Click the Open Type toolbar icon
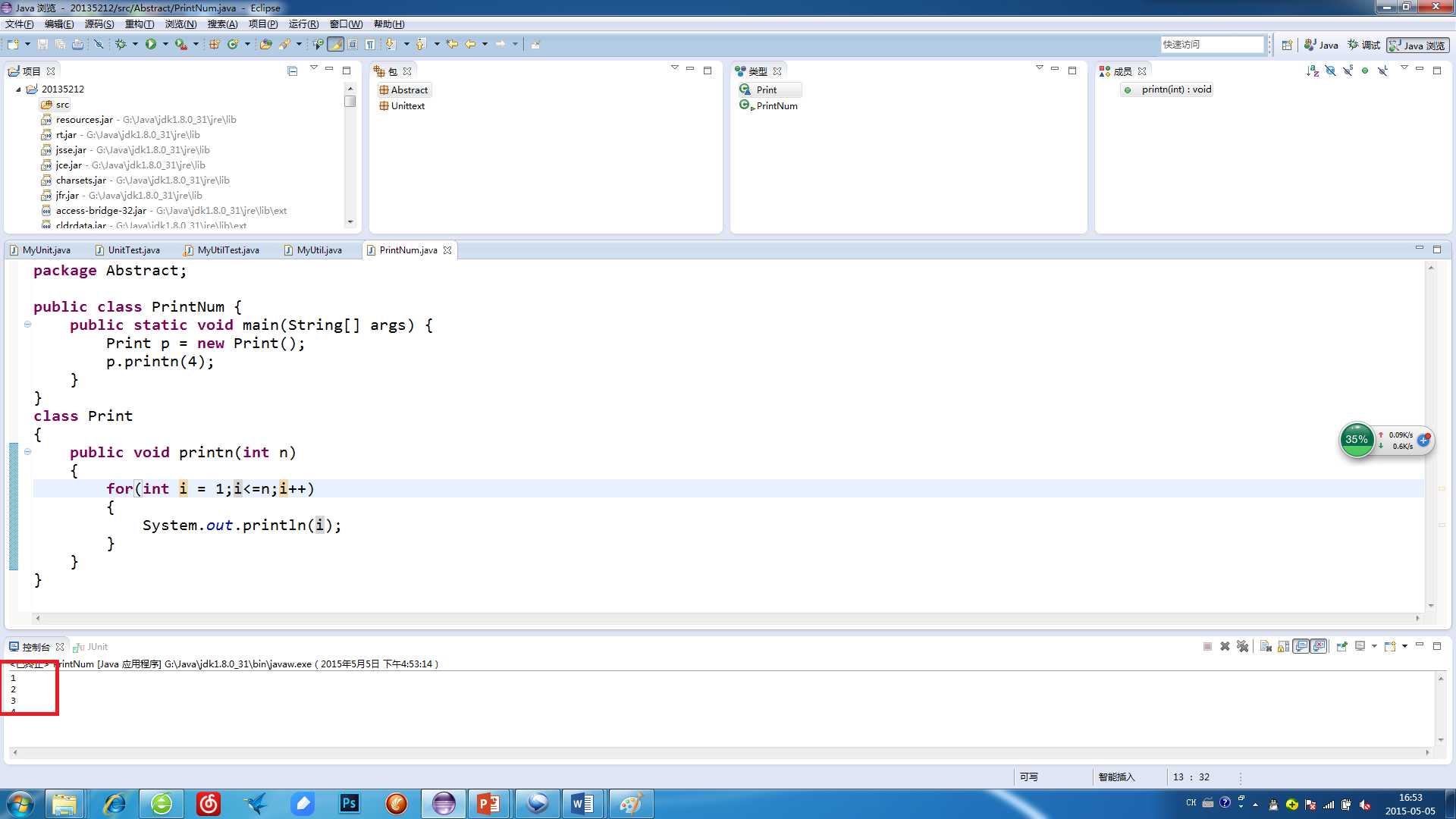Image resolution: width=1456 pixels, height=819 pixels. click(265, 45)
